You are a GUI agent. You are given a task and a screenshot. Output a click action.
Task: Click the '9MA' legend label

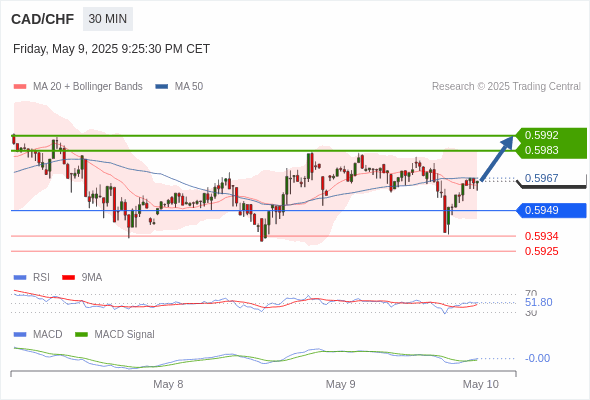(92, 278)
